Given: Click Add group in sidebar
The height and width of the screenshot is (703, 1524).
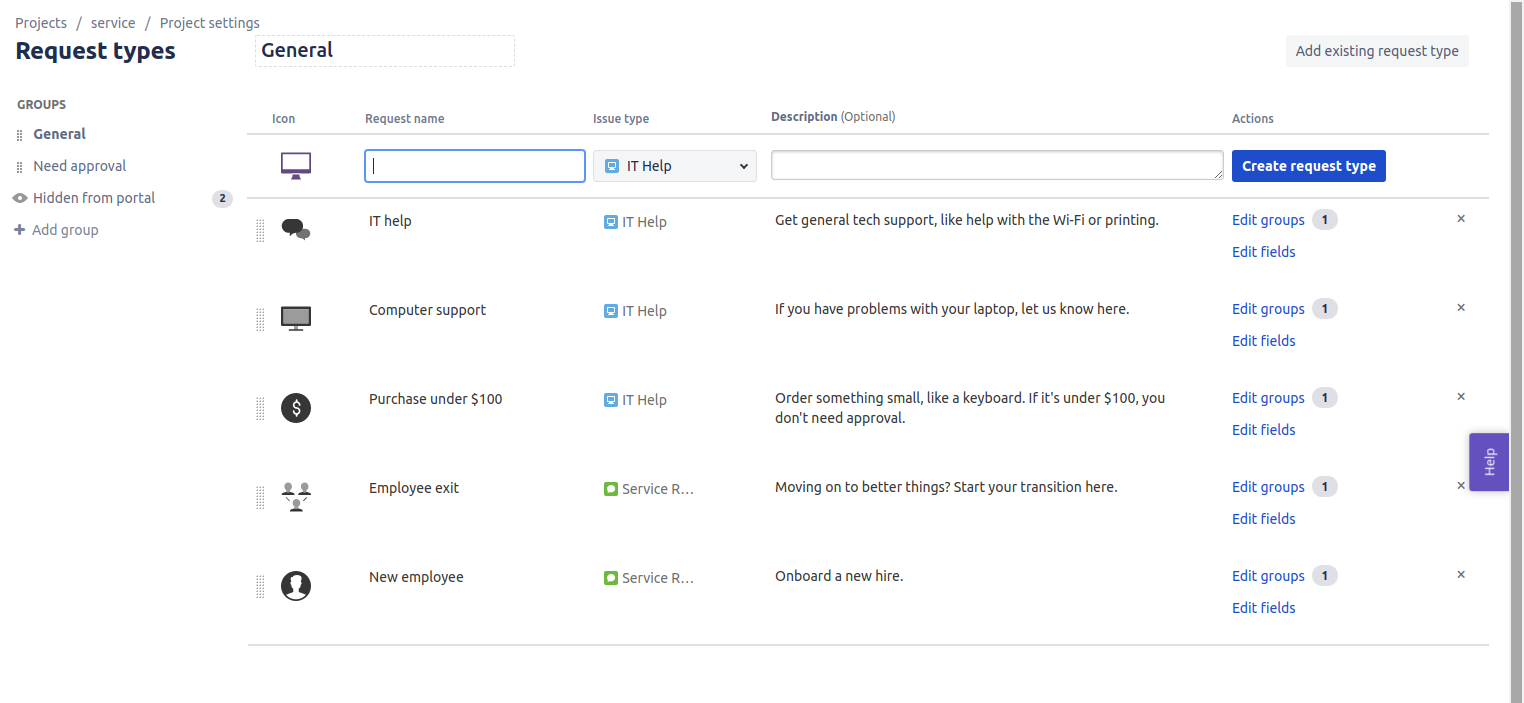Looking at the screenshot, I should 65,230.
